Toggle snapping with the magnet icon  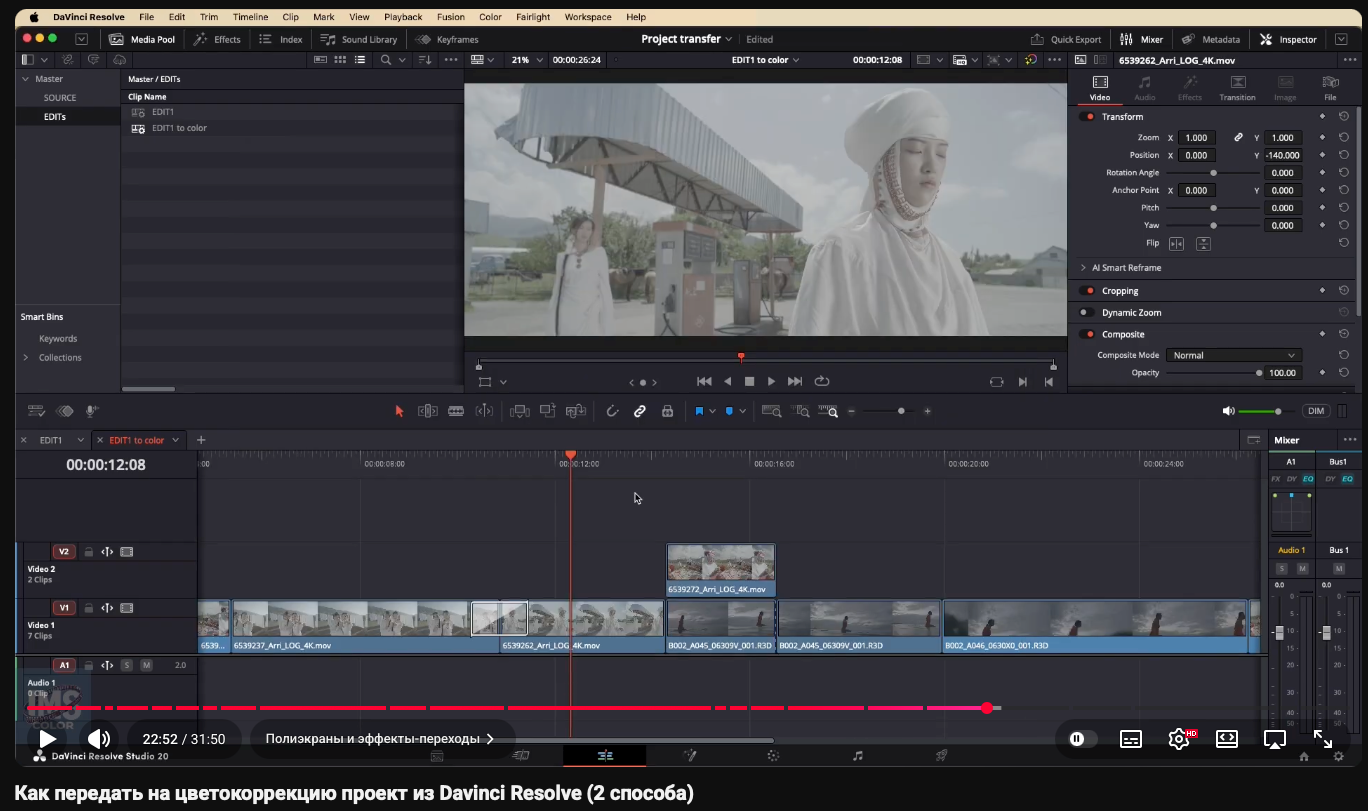[612, 410]
